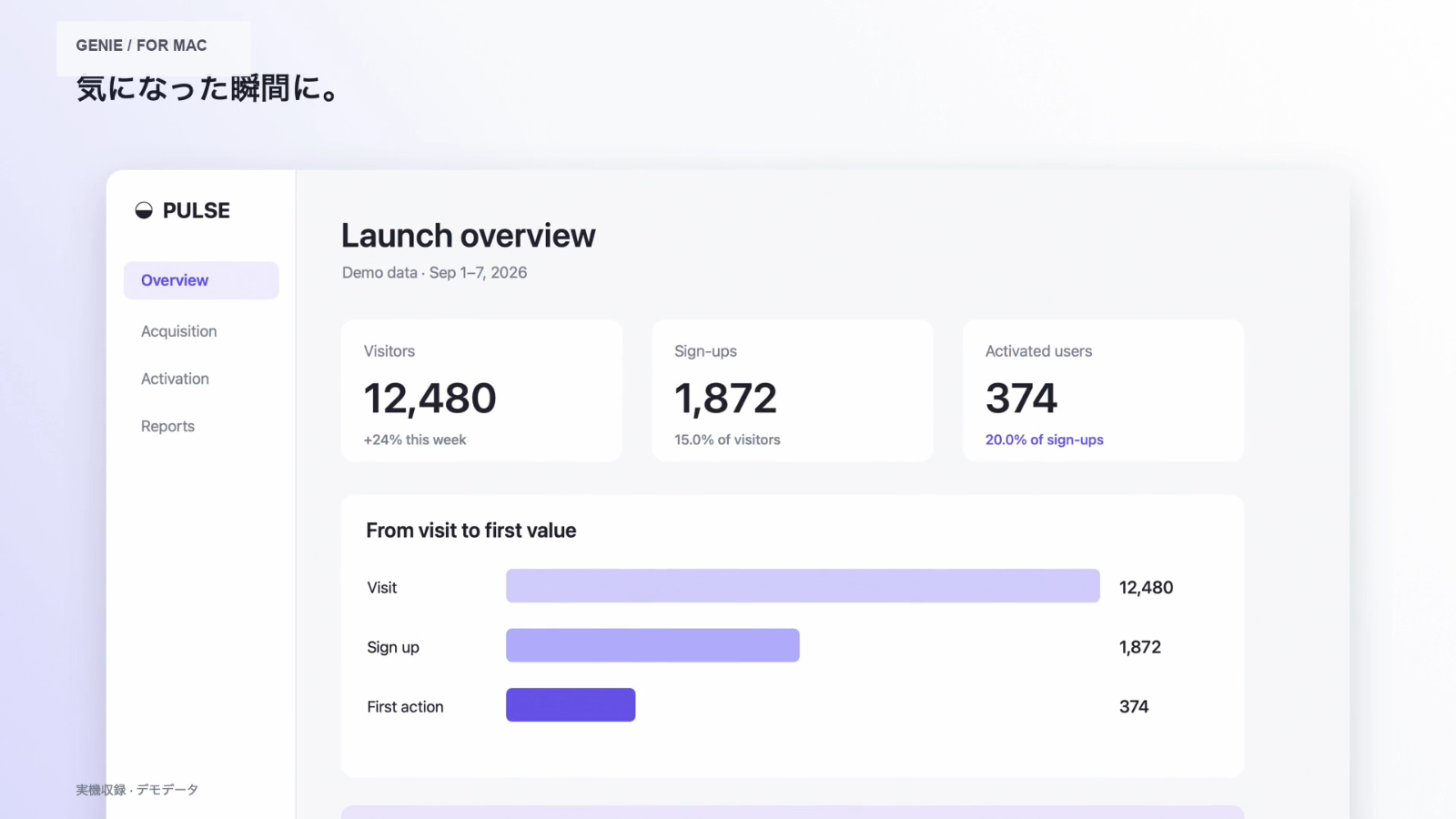This screenshot has width=1456, height=819.
Task: Click the "From visit to first value" title
Action: [x=470, y=531]
